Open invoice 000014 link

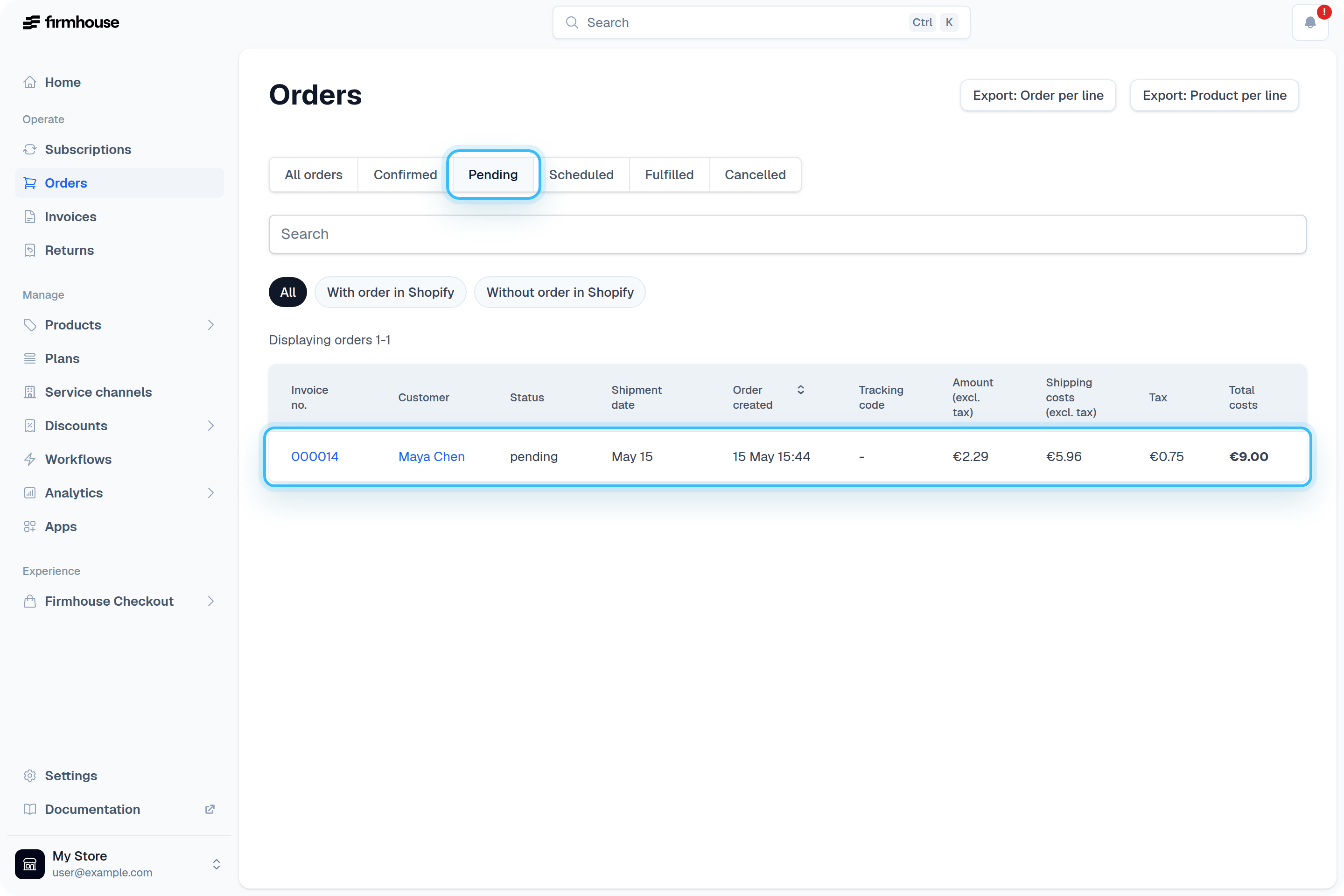pos(315,456)
